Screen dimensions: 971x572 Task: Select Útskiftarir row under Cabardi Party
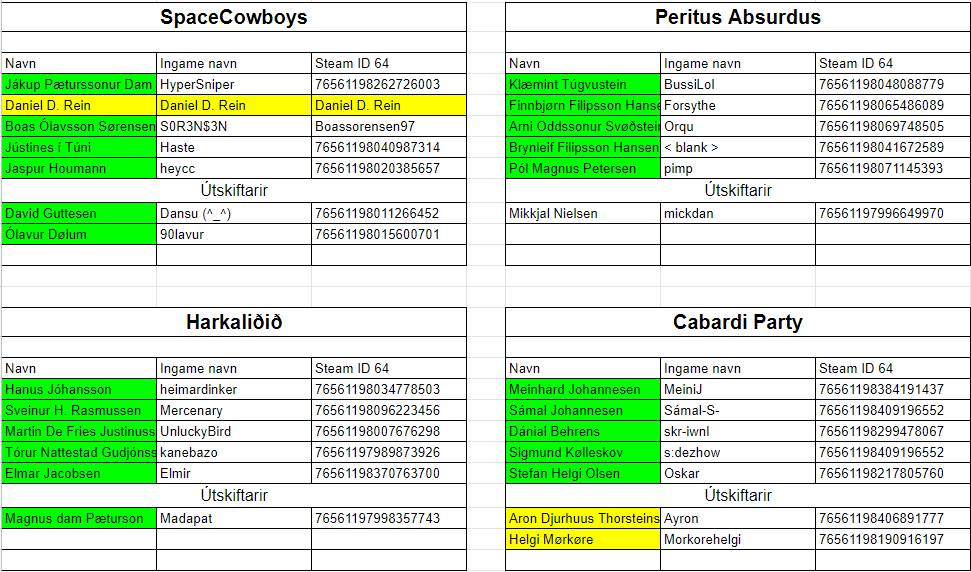click(738, 495)
